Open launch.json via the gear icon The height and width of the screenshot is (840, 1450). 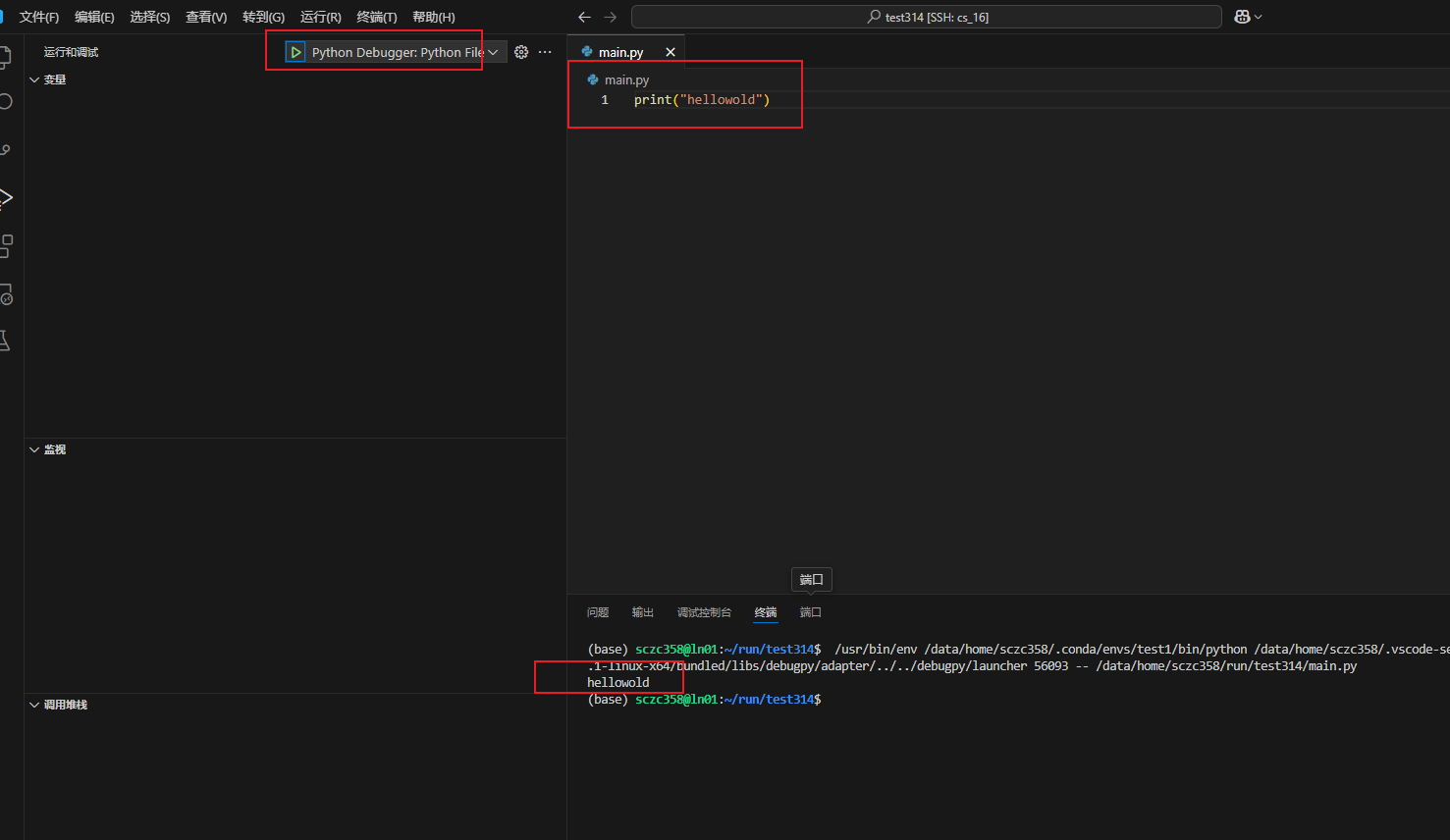[x=521, y=52]
